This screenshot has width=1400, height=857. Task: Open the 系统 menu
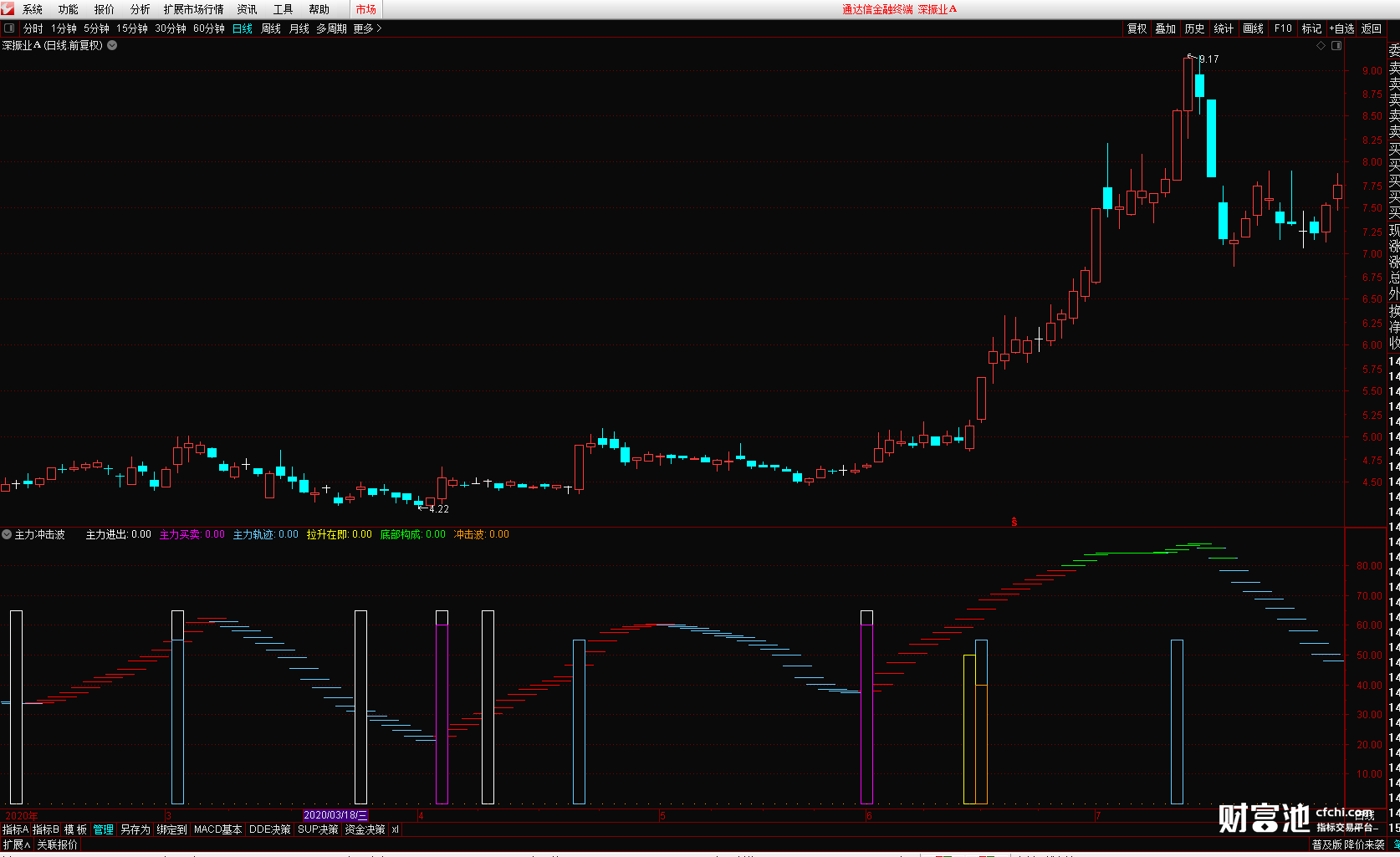coord(33,9)
